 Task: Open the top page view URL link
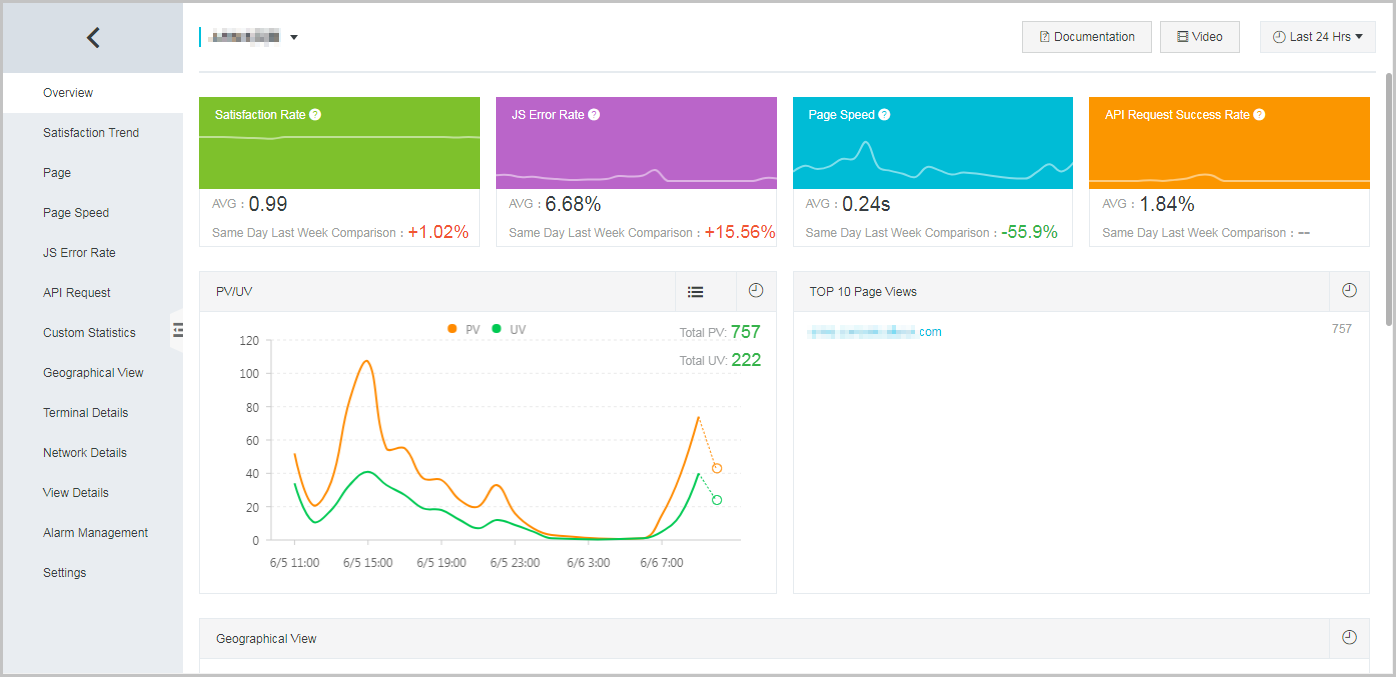(x=874, y=332)
